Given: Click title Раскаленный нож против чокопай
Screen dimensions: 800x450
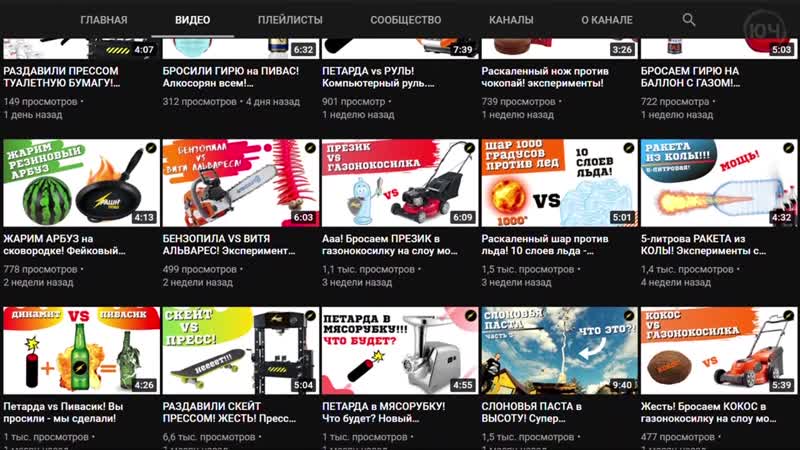Looking at the screenshot, I should [545, 77].
